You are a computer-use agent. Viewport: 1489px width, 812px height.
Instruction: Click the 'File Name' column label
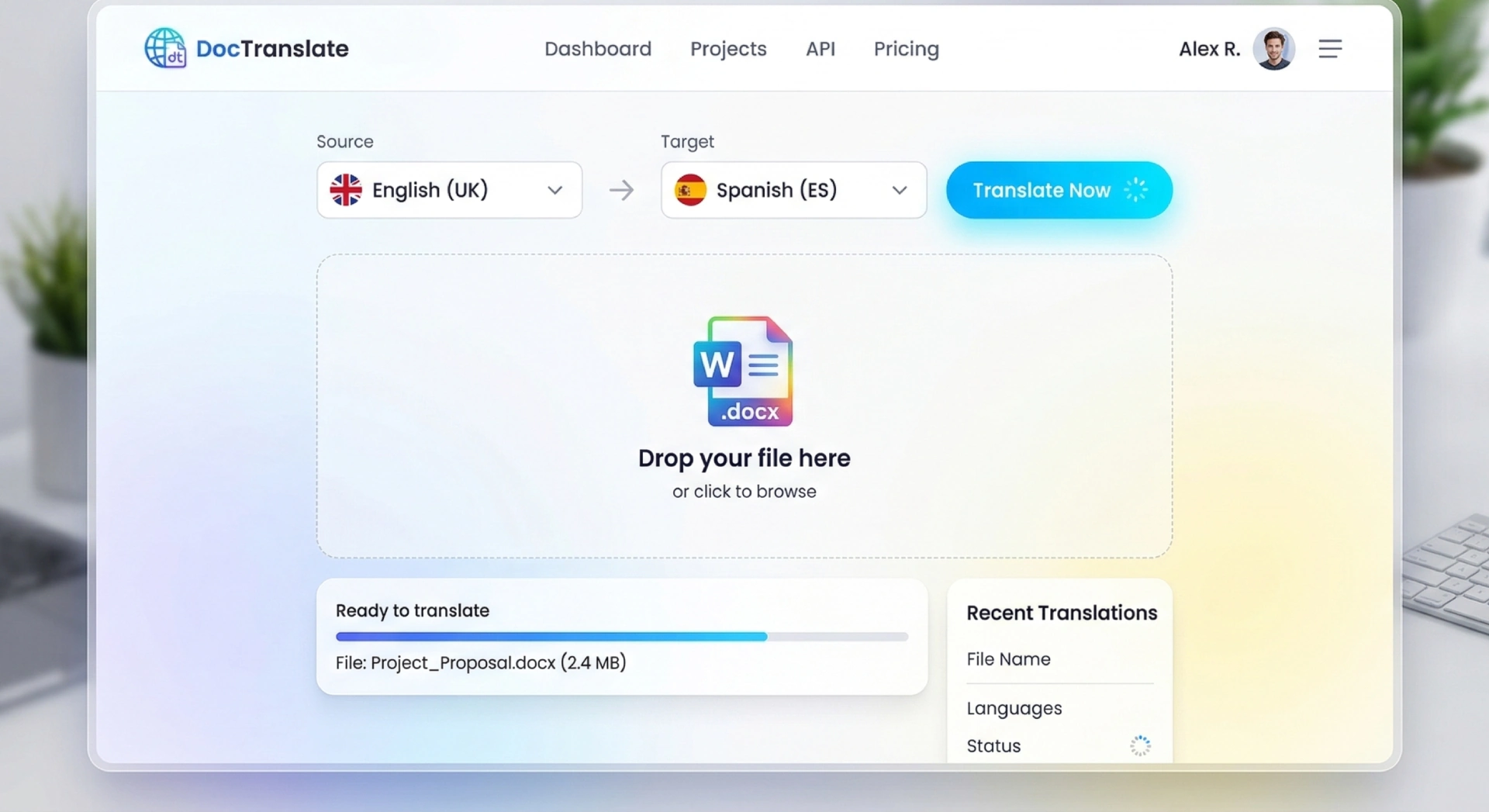tap(1008, 659)
